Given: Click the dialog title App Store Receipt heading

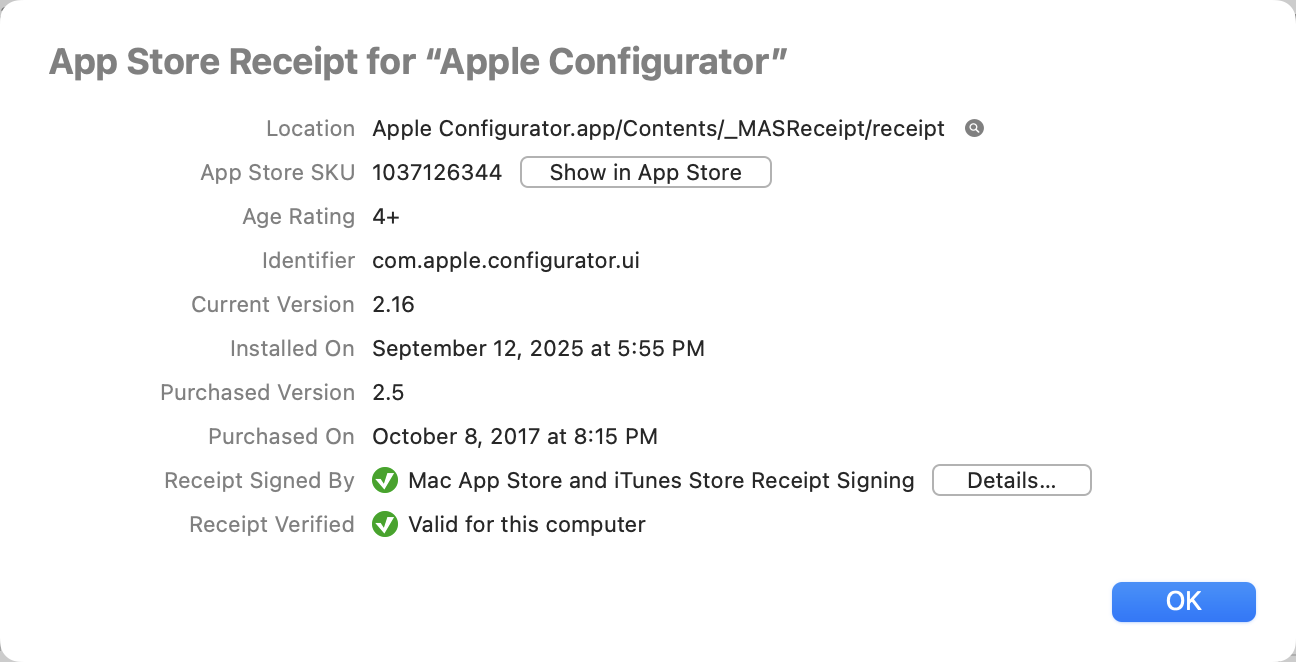Looking at the screenshot, I should click(x=417, y=61).
